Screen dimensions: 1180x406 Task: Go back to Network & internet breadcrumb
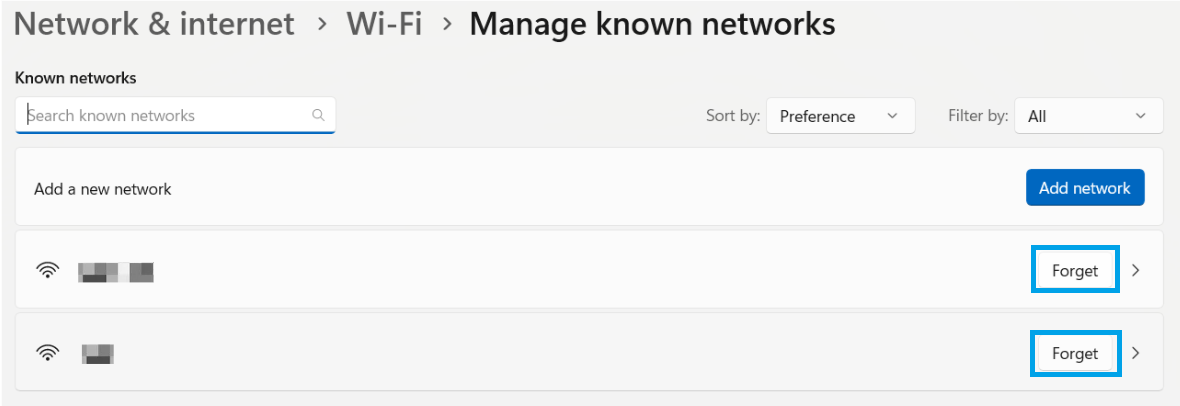click(154, 24)
